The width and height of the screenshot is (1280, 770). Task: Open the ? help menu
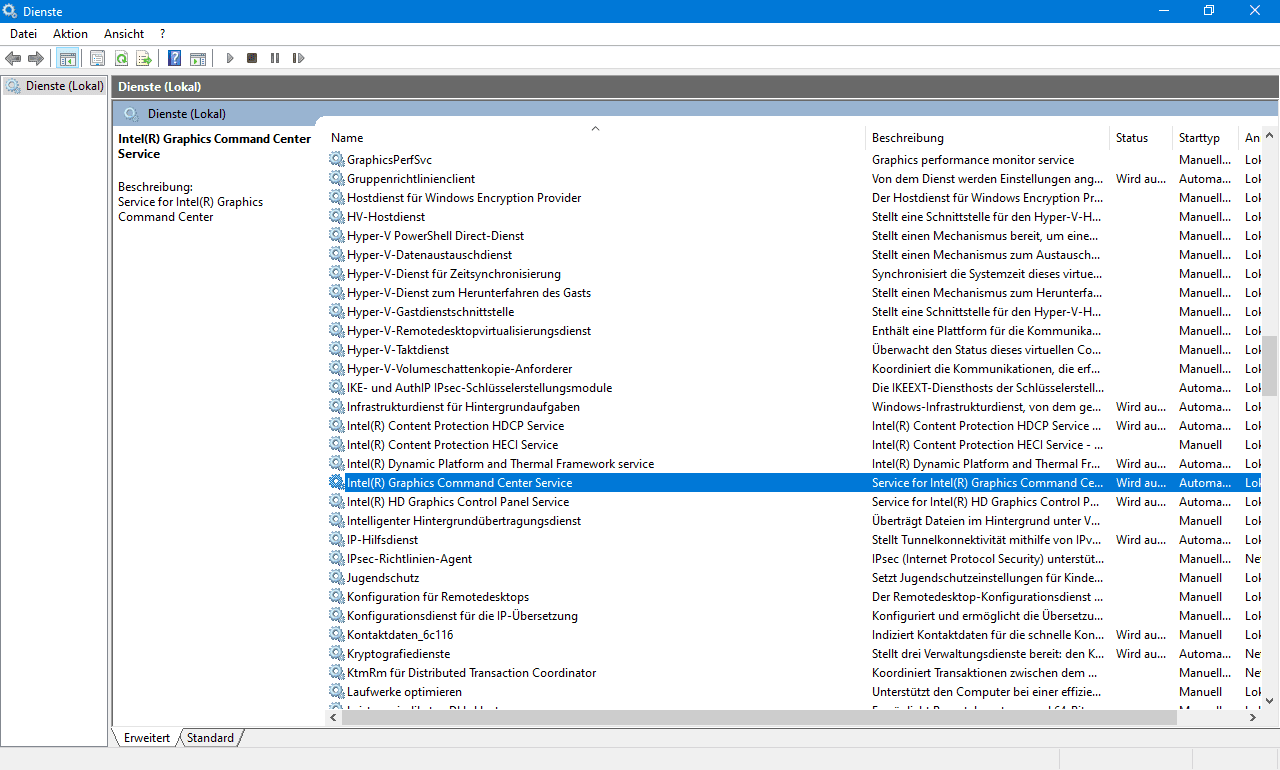(x=162, y=34)
